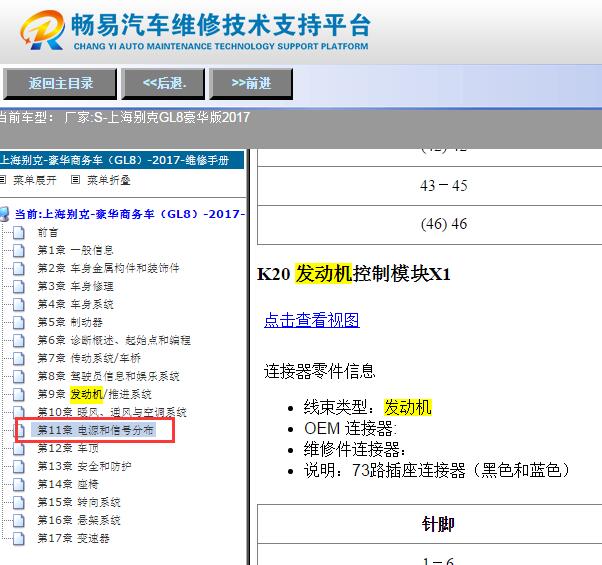Click page icon beside 第2章 车身金属构件和装饰件
The image size is (602, 565).
(18, 268)
